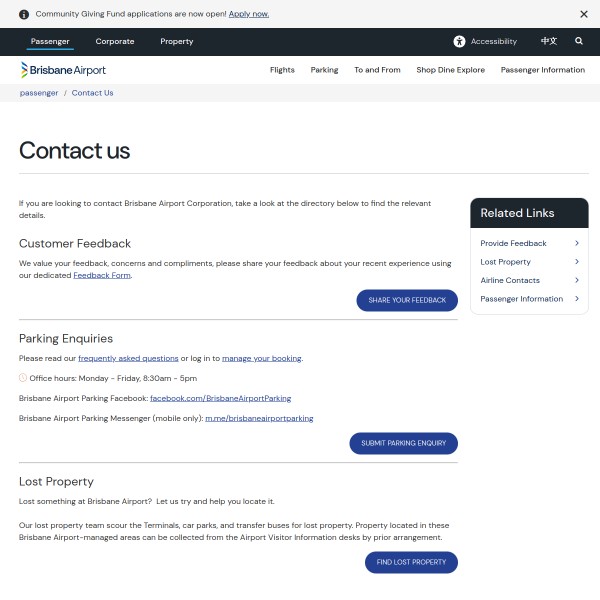Follow the Apply now link

coord(249,14)
